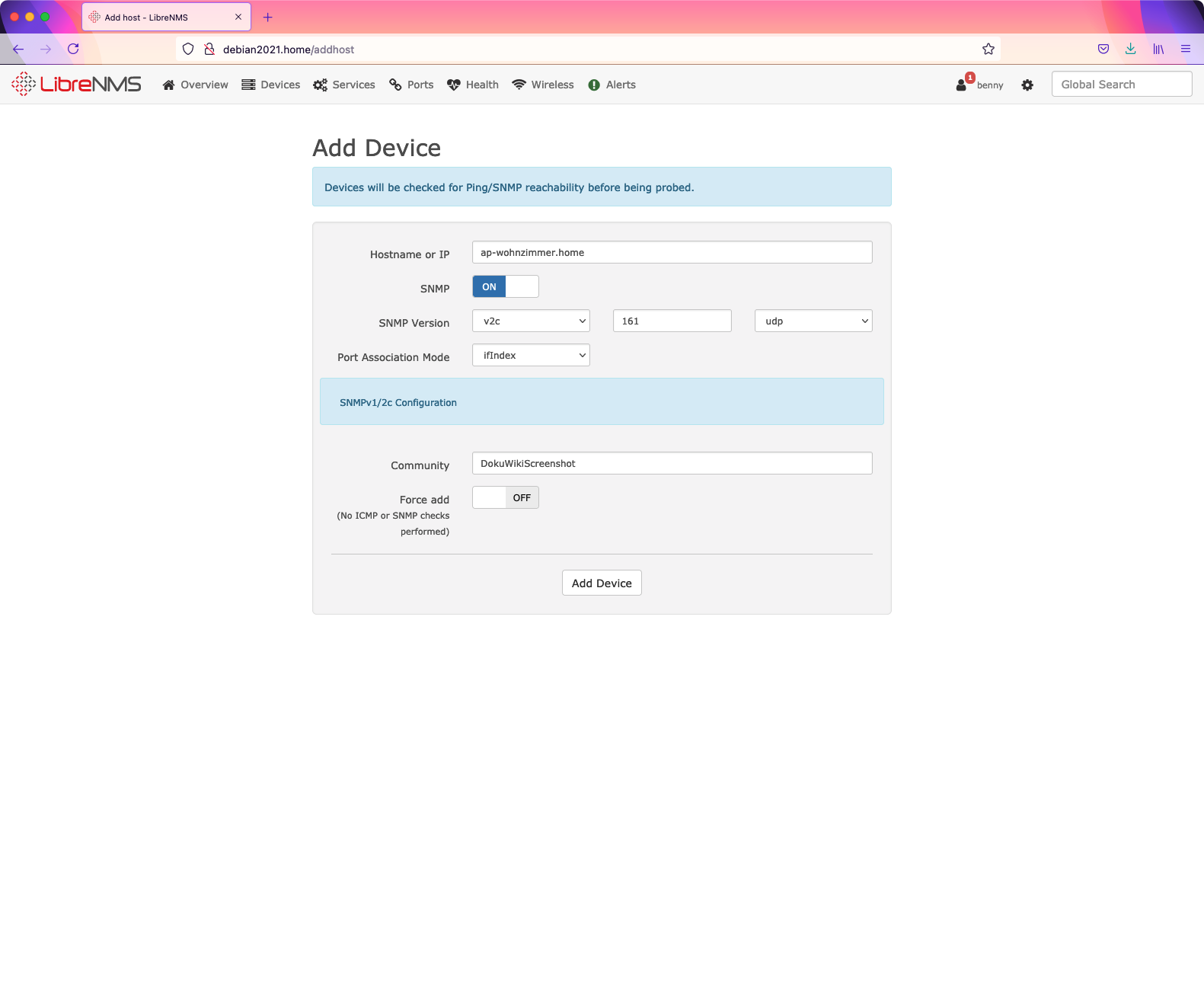The image size is (1204, 997).
Task: Open the Devices menu
Action: coord(271,85)
